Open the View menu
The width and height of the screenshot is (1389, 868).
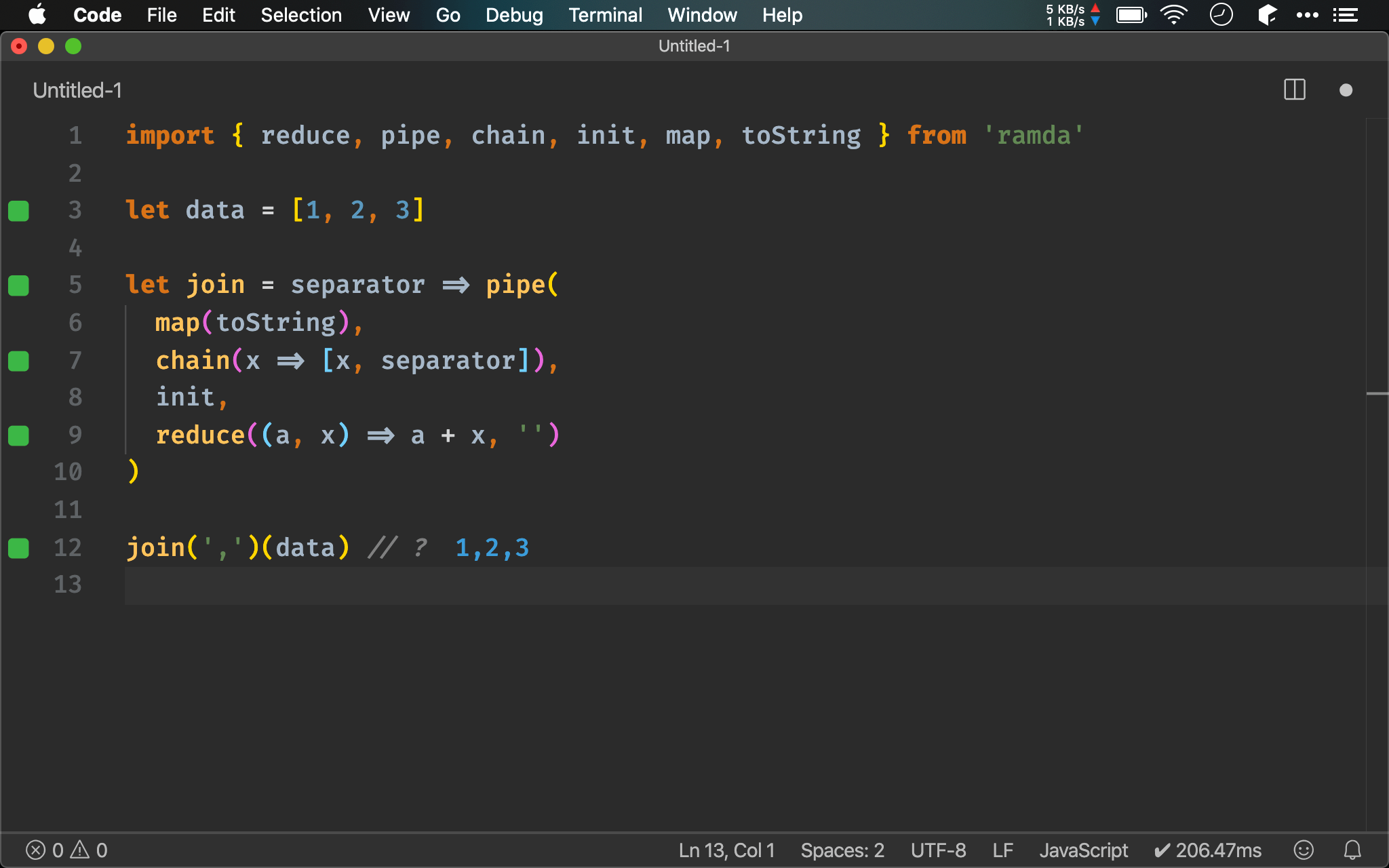[x=389, y=15]
